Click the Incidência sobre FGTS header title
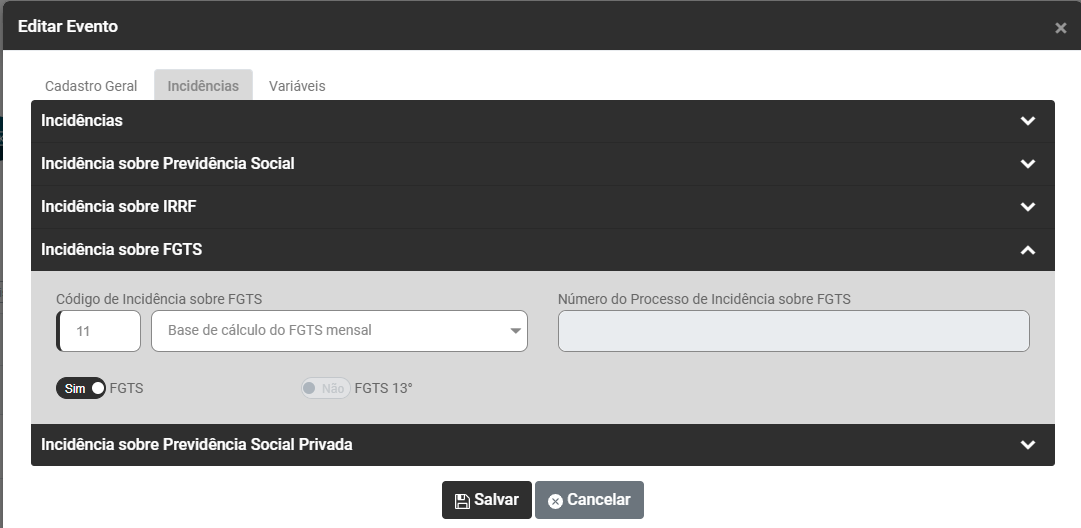The image size is (1081, 528). [121, 250]
